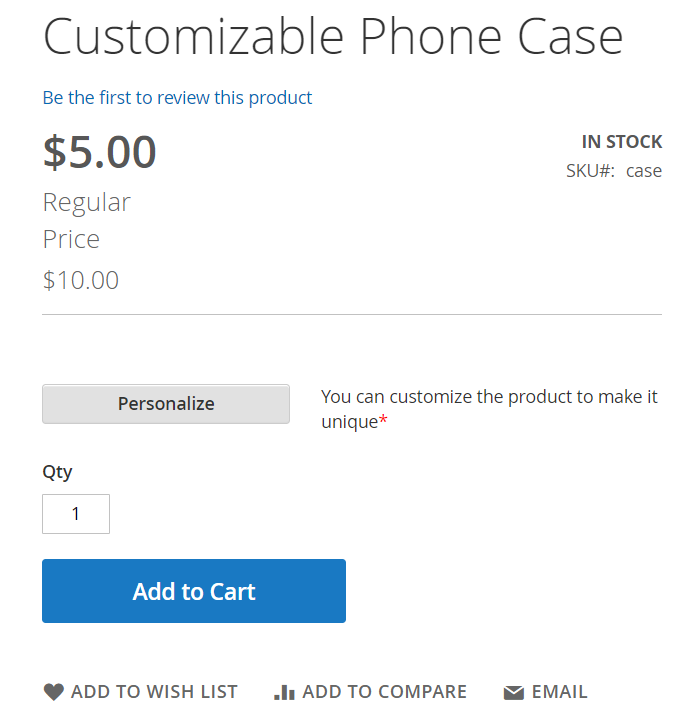Click the $5.00 special price
This screenshot has width=684, height=727.
(100, 152)
